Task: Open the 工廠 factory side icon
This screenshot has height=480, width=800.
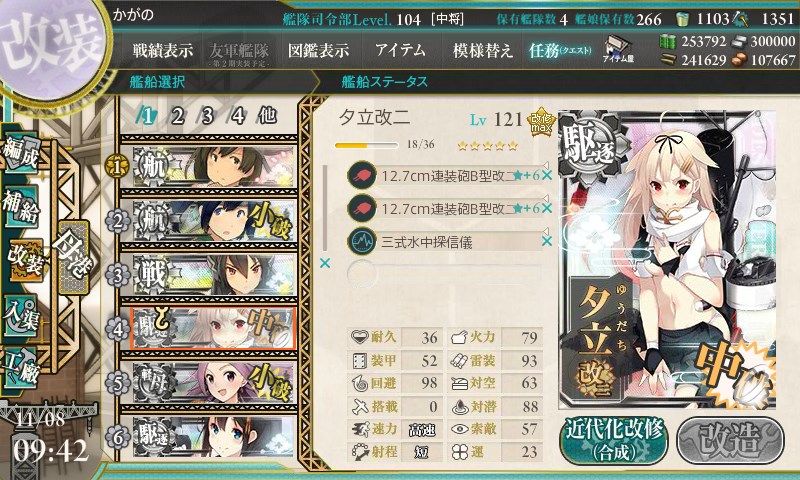Action: point(21,367)
